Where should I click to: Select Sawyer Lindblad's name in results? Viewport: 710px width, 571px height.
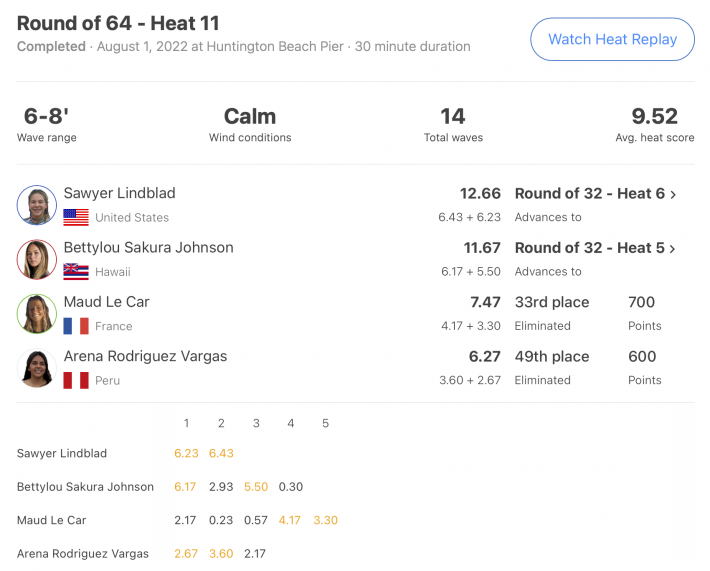[x=119, y=193]
